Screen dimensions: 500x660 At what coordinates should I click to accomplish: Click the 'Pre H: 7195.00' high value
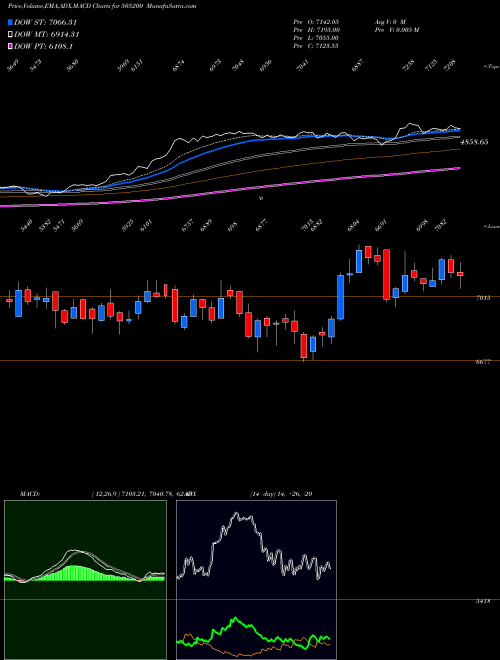(317, 30)
